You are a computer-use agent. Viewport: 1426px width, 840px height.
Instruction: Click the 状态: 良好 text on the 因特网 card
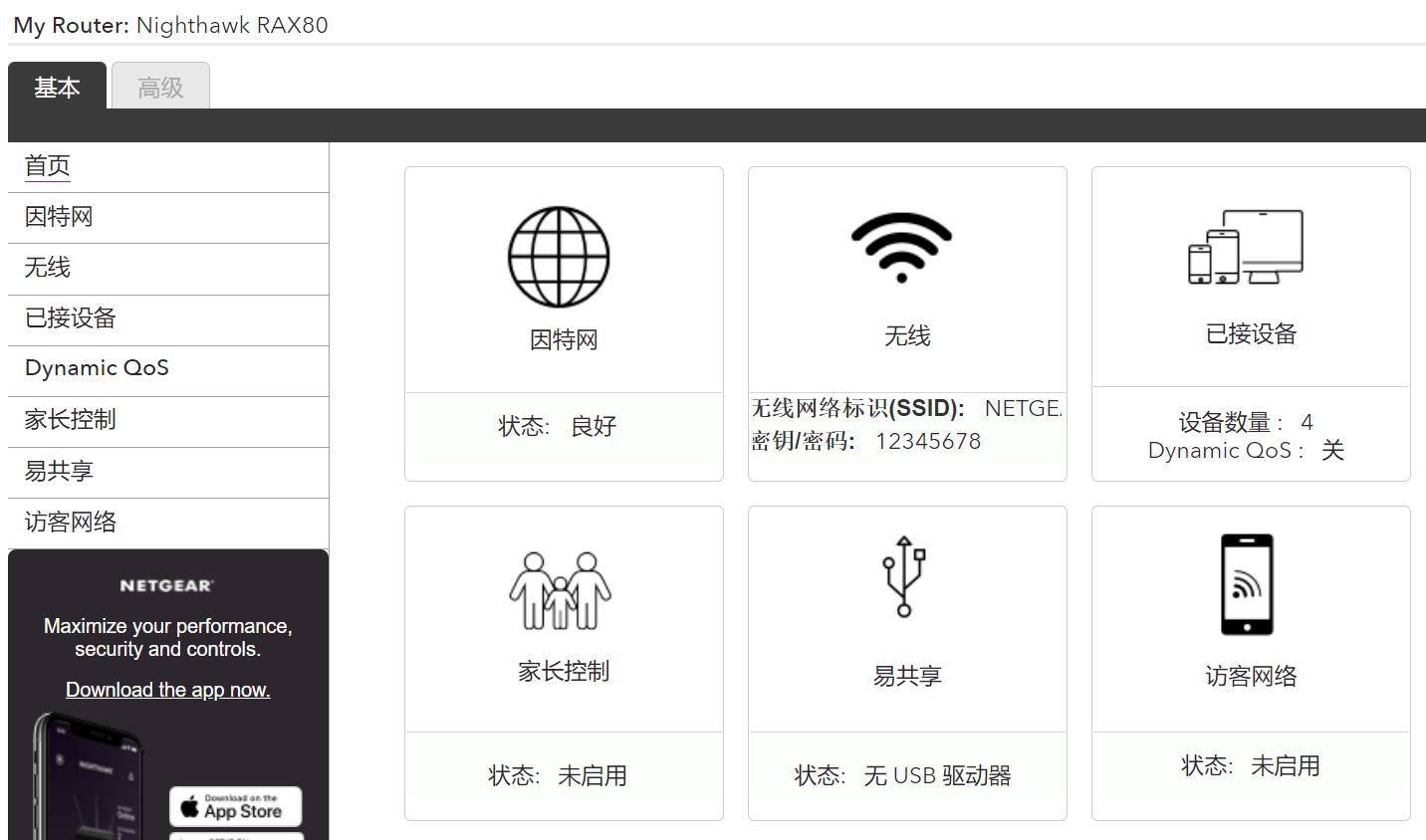pos(558,425)
